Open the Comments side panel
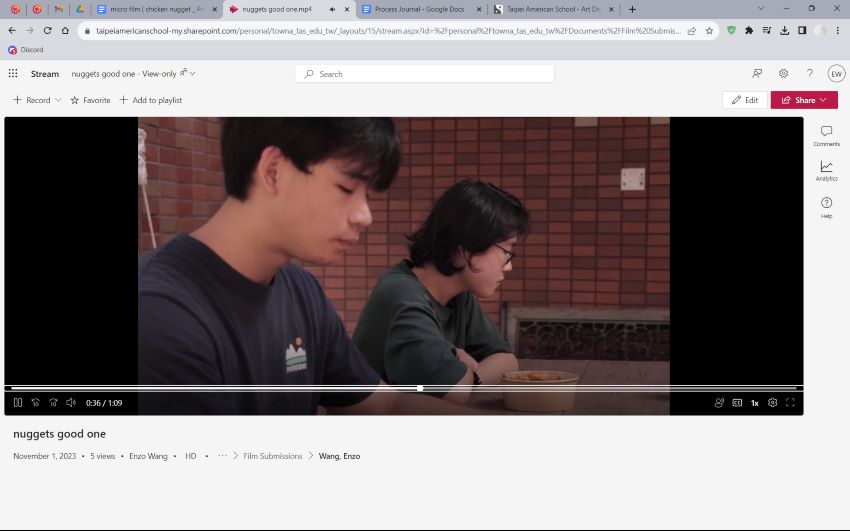This screenshot has height=531, width=850. [x=826, y=136]
